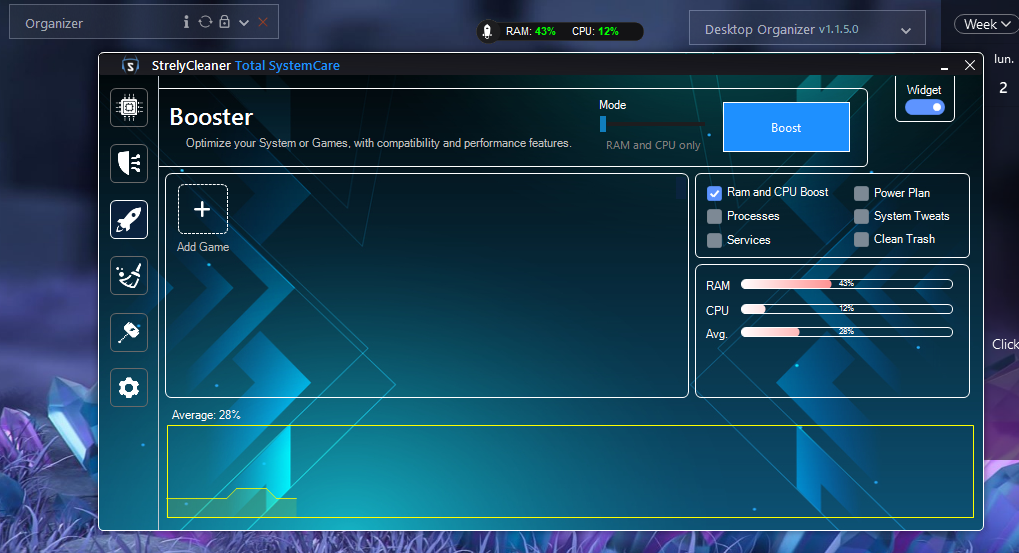The width and height of the screenshot is (1019, 553).
Task: Click the Add Game label
Action: click(x=203, y=247)
